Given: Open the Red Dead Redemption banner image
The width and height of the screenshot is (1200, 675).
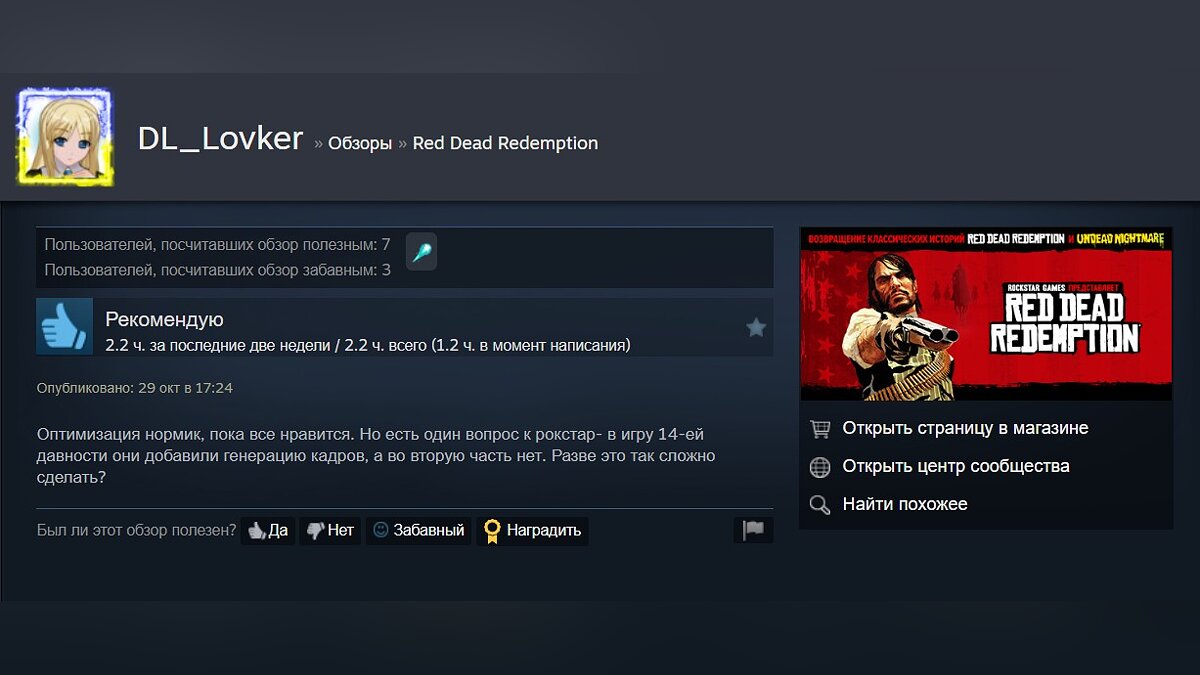Looking at the screenshot, I should tap(986, 314).
